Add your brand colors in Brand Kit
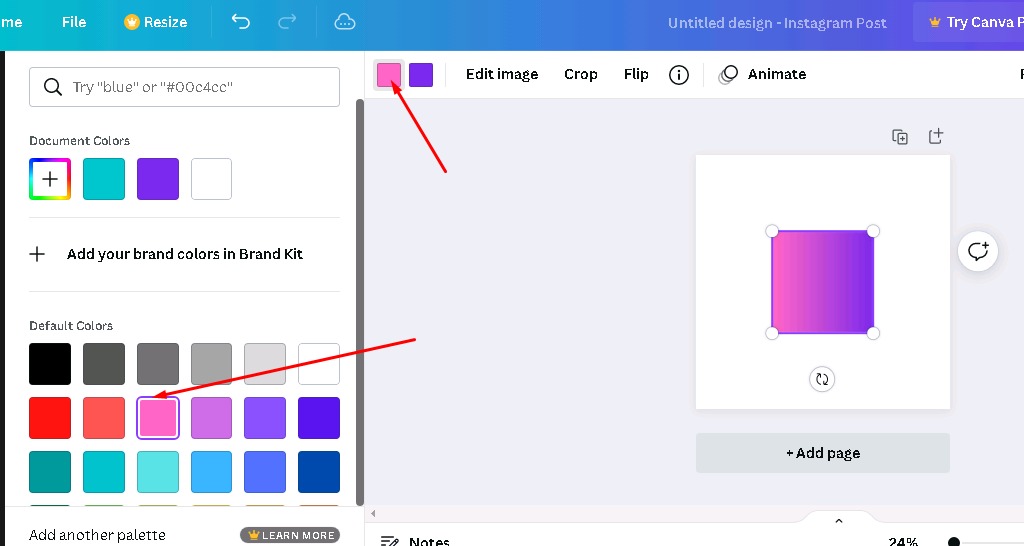The image size is (1024, 546). click(184, 254)
